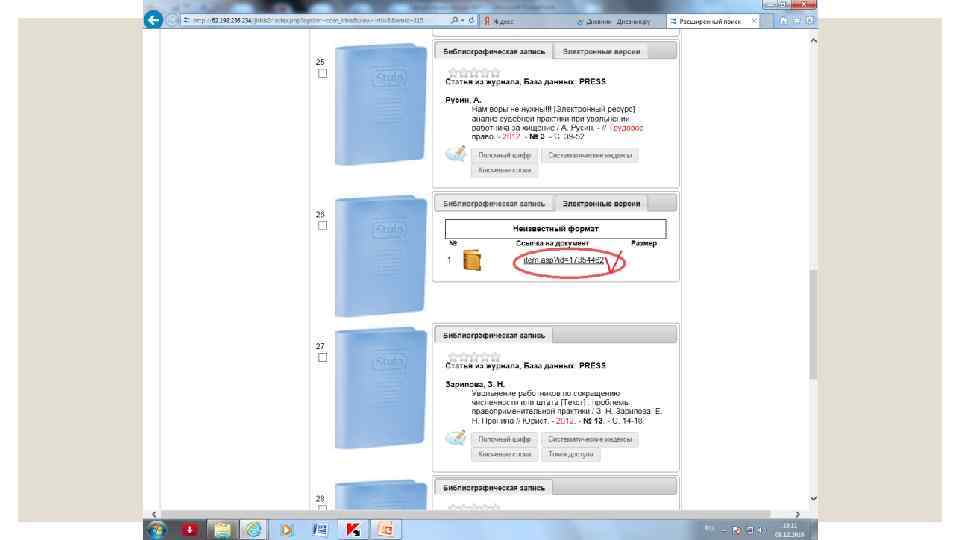Tick the checkbox for record 27
This screenshot has width=960, height=540.
click(323, 358)
